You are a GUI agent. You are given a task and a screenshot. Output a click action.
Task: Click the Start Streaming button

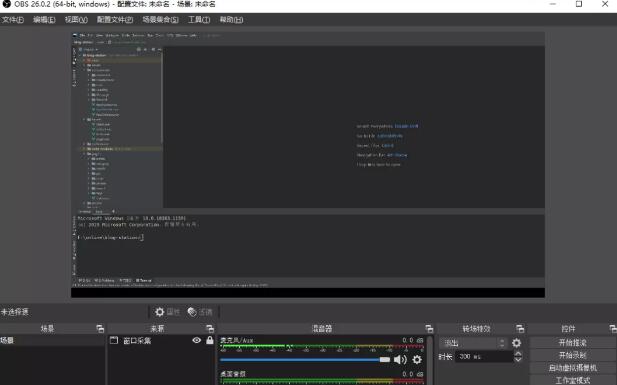573,342
